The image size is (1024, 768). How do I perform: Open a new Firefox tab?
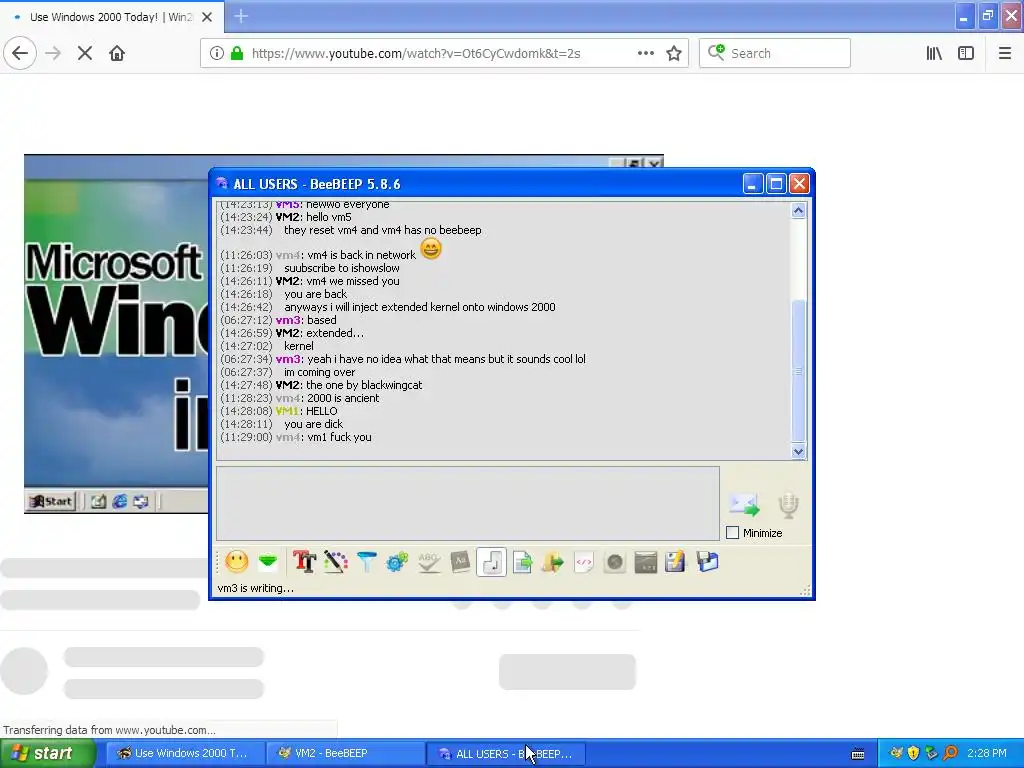(x=241, y=17)
